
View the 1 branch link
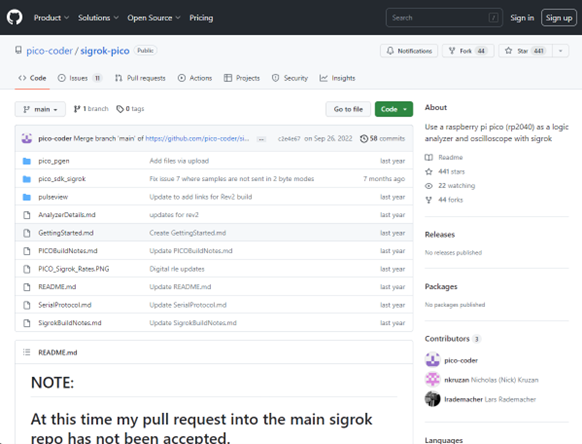tap(91, 109)
